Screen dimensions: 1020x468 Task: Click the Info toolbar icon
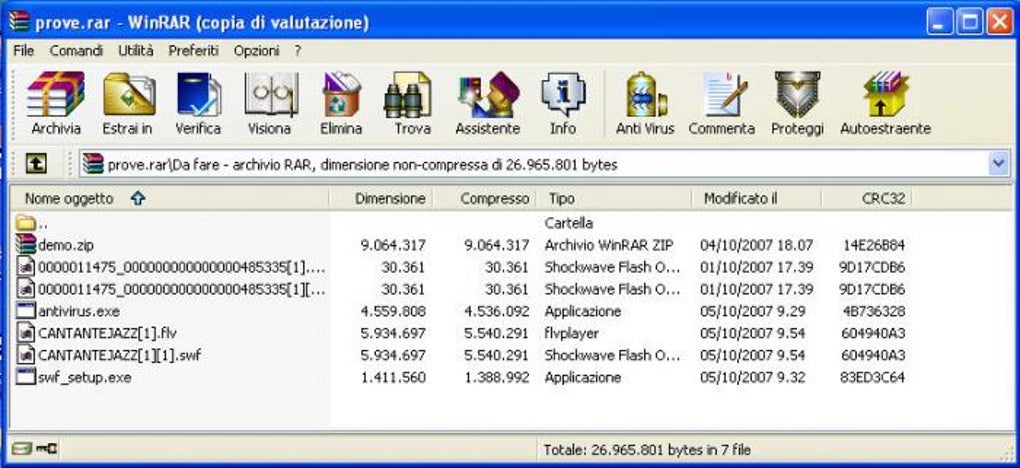(563, 95)
